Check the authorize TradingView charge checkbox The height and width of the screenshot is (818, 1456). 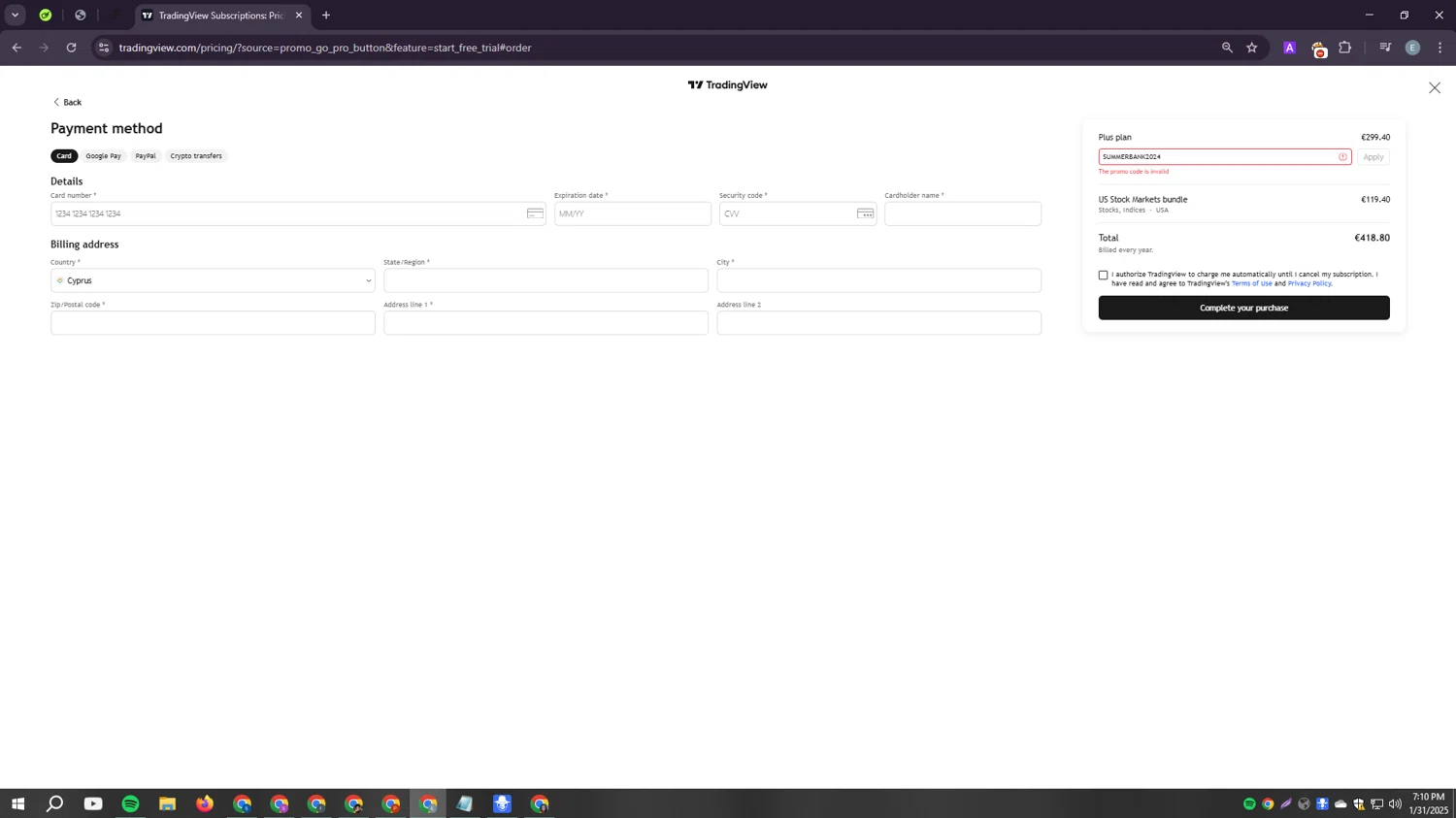click(1103, 276)
